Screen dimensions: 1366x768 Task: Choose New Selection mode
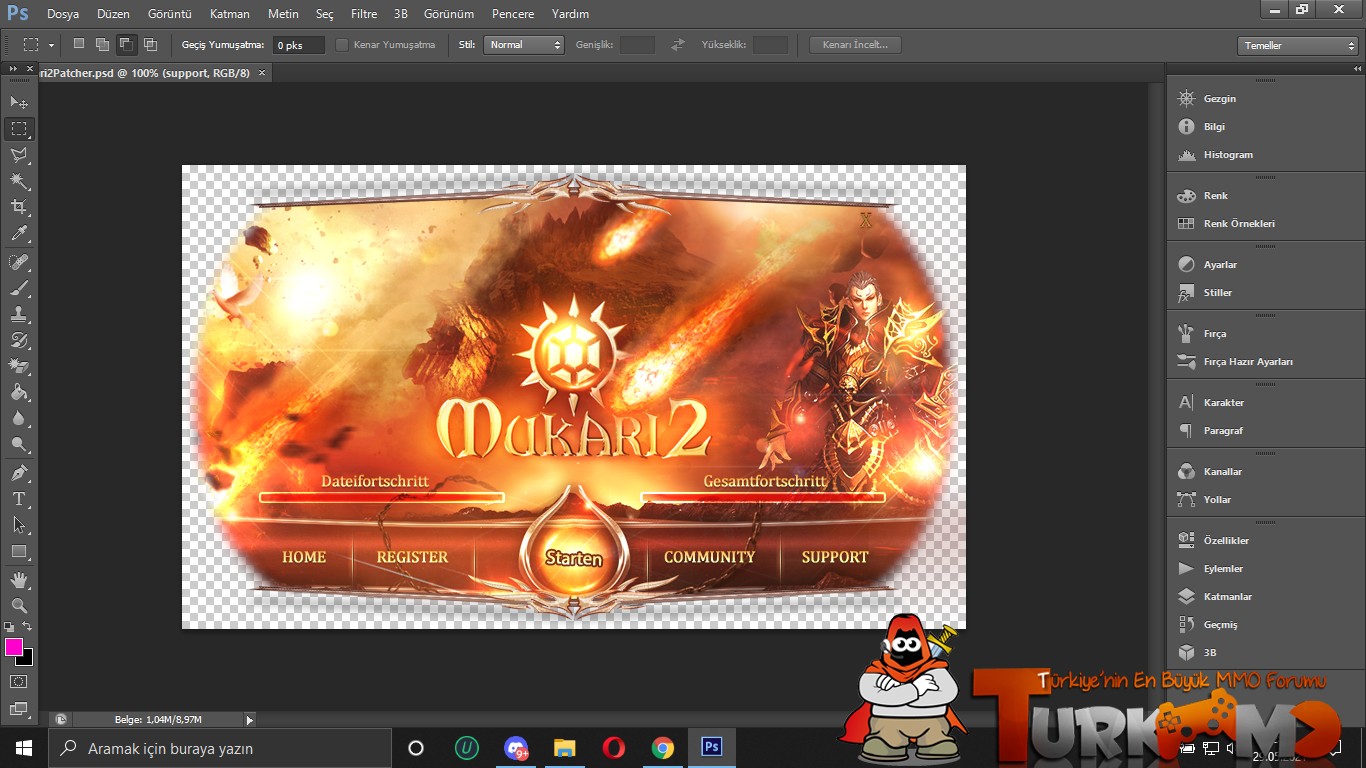coord(79,44)
